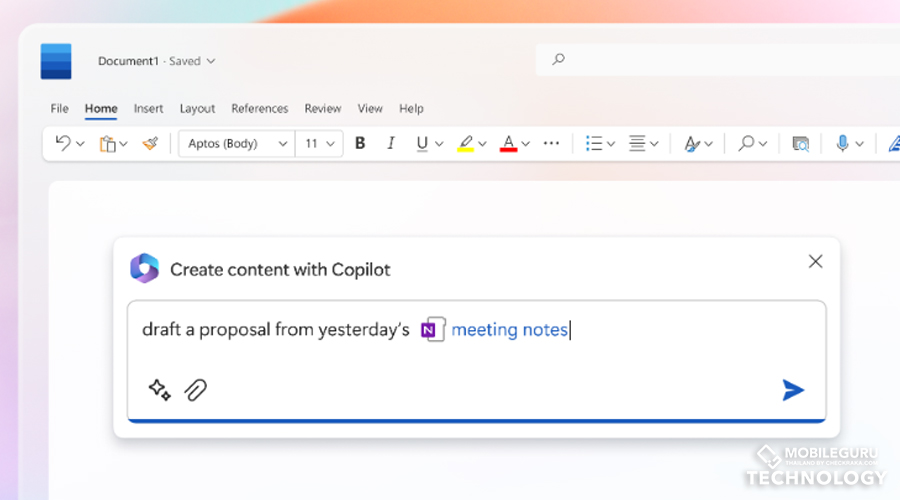This screenshot has height=500, width=900.
Task: Click the 'Create content with Copilot' heading
Action: 280,269
